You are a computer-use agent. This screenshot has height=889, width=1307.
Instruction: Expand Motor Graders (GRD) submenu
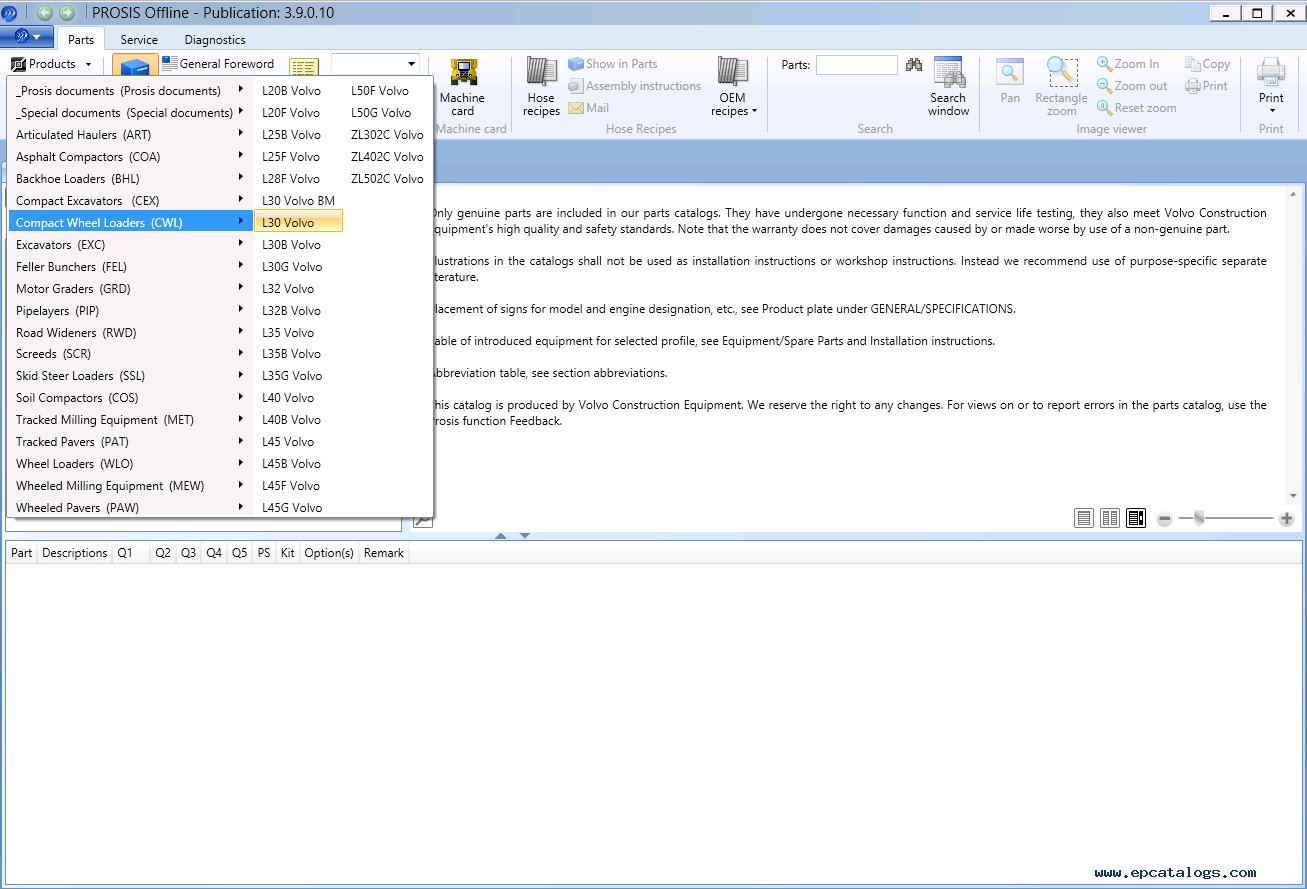[x=130, y=289]
